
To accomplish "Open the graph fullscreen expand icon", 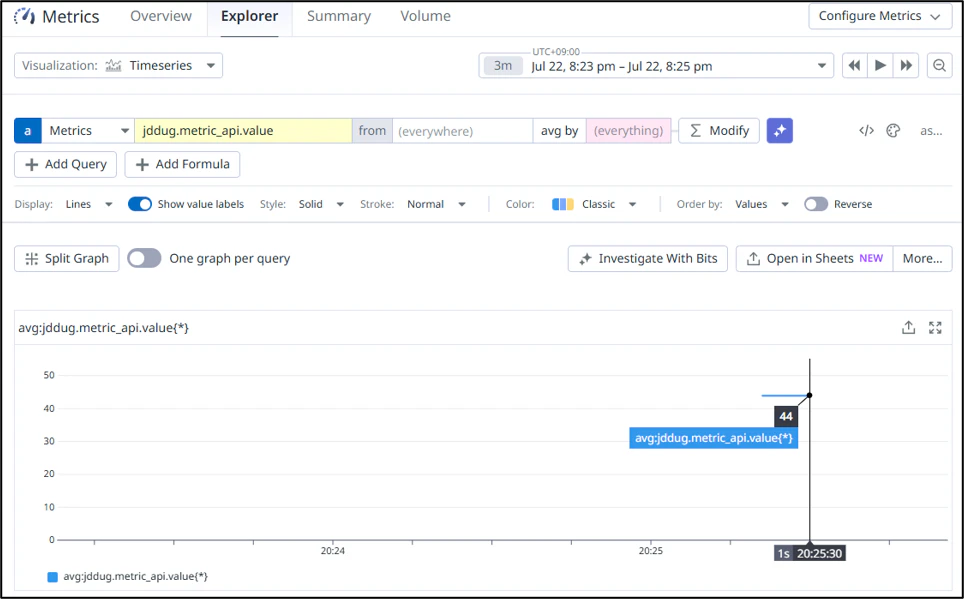I will pos(935,328).
